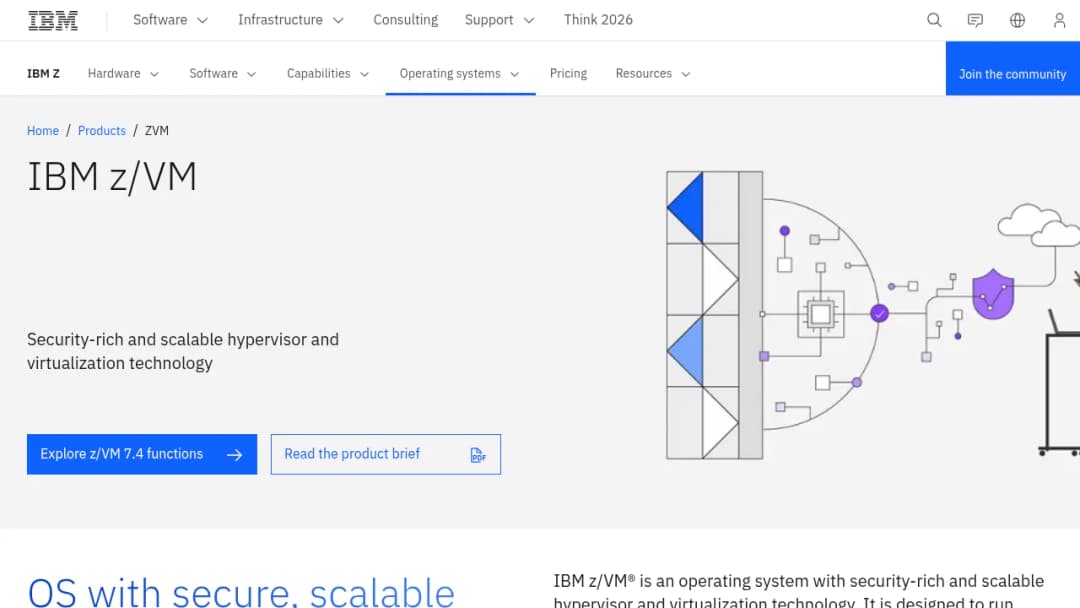Image resolution: width=1080 pixels, height=608 pixels.
Task: Expand the Operating systems dropdown
Action: click(x=460, y=74)
